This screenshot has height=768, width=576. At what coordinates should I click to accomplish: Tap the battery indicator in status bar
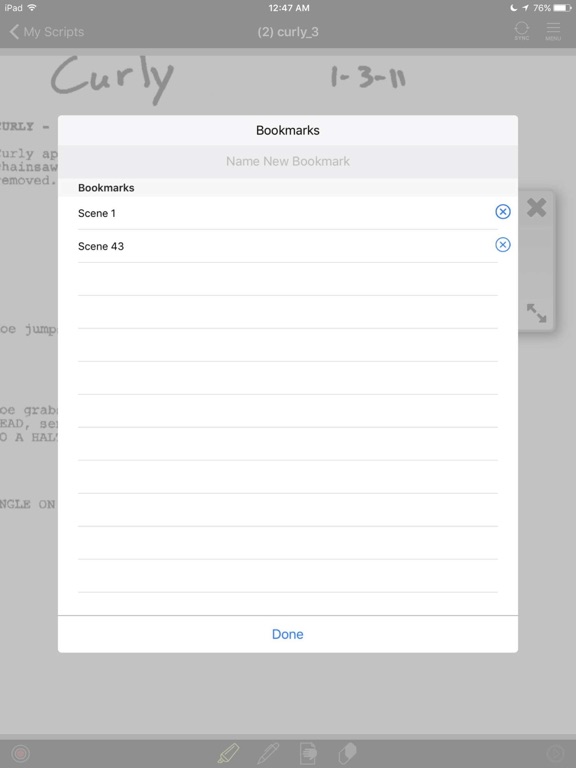pos(562,8)
